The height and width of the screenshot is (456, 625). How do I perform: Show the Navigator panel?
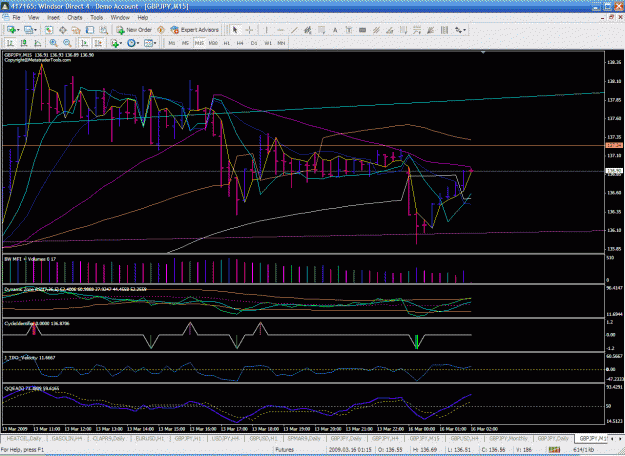[x=76, y=30]
